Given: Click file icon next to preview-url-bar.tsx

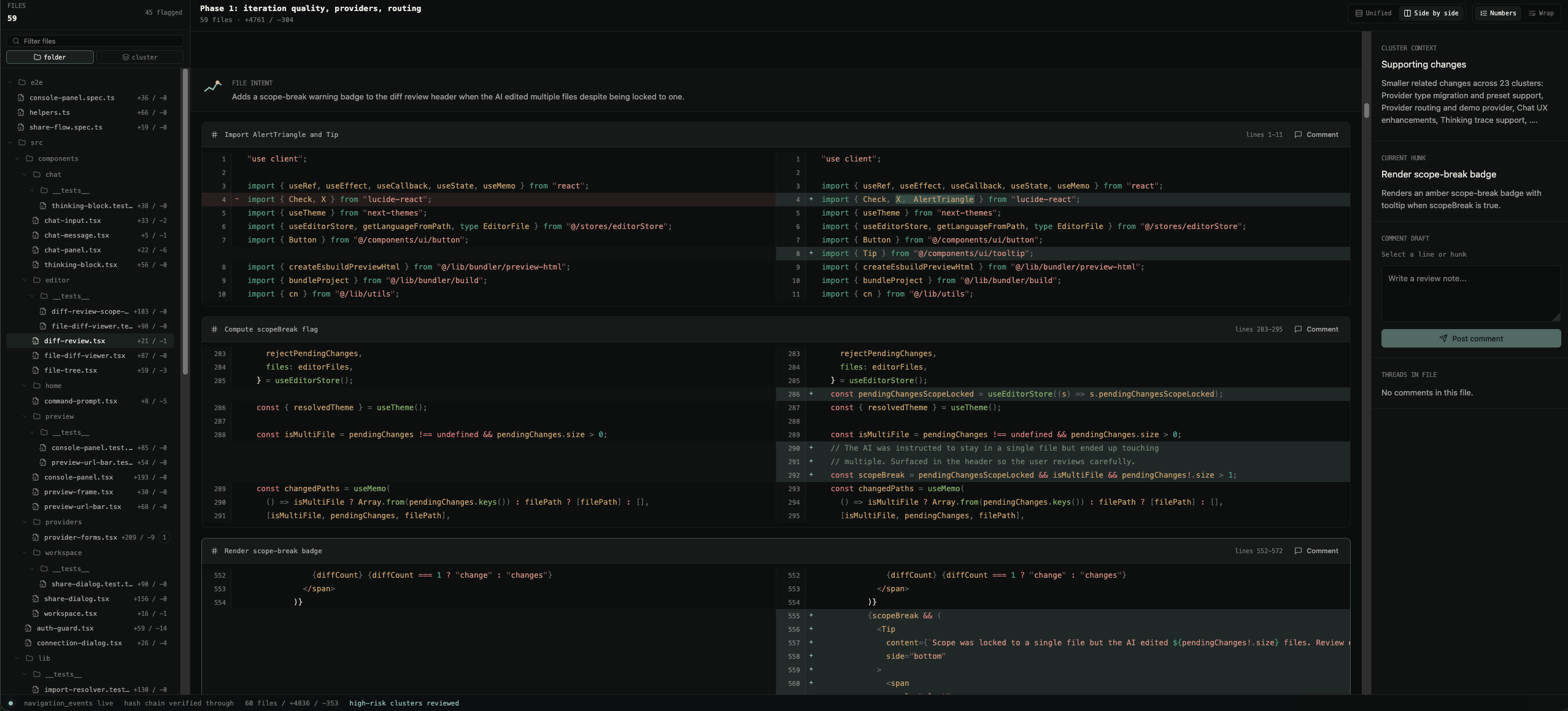Looking at the screenshot, I should click(x=36, y=507).
